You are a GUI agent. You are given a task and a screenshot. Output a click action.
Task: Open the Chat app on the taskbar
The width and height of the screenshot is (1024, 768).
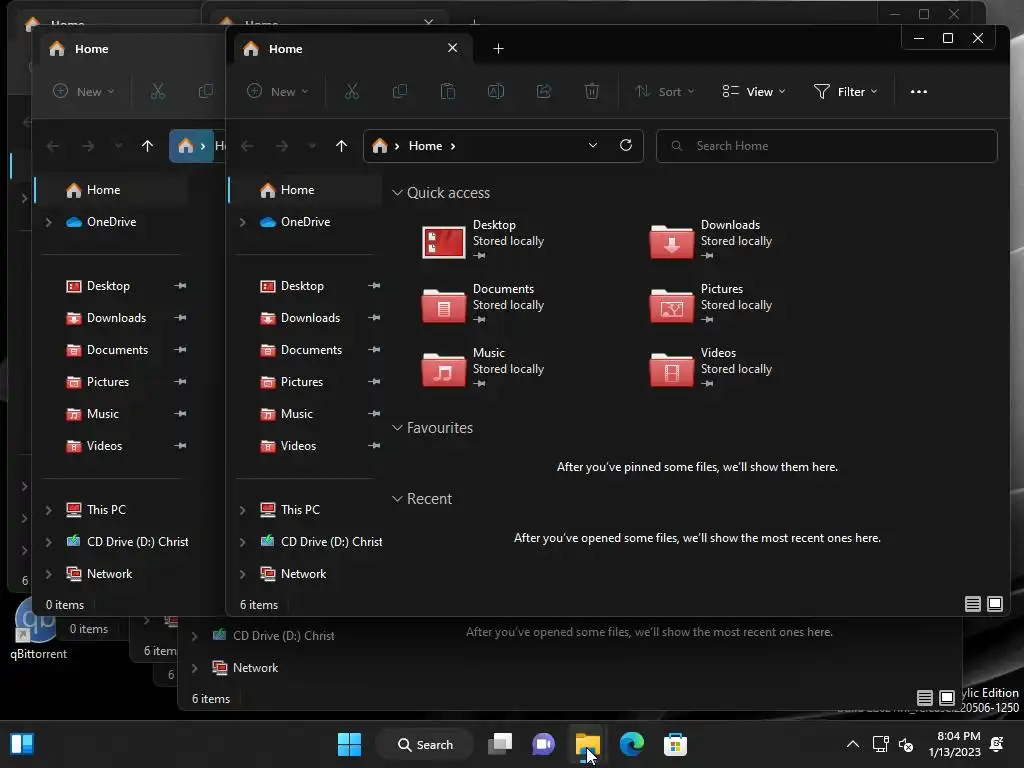pos(543,744)
